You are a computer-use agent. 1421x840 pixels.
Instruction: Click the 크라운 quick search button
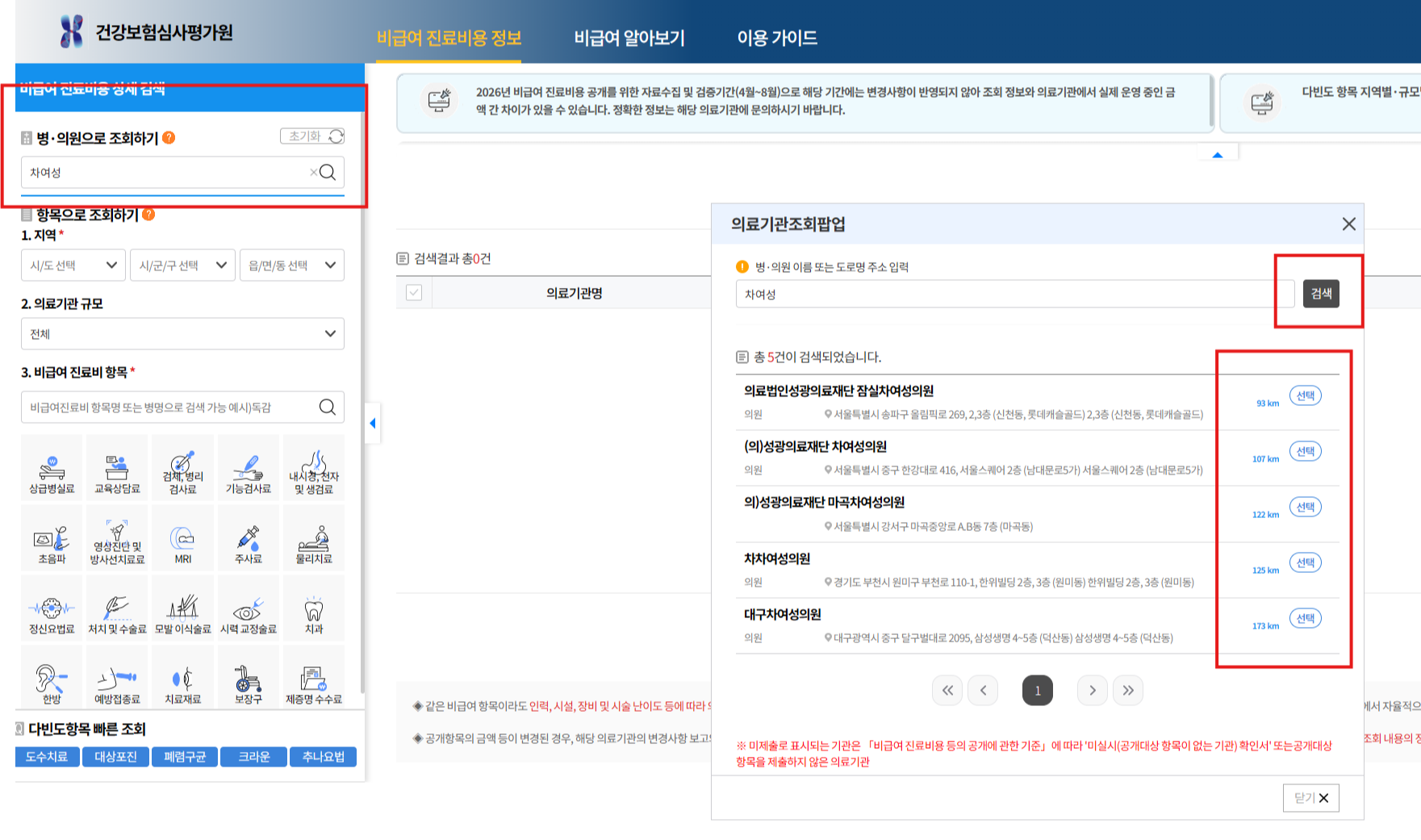[254, 756]
